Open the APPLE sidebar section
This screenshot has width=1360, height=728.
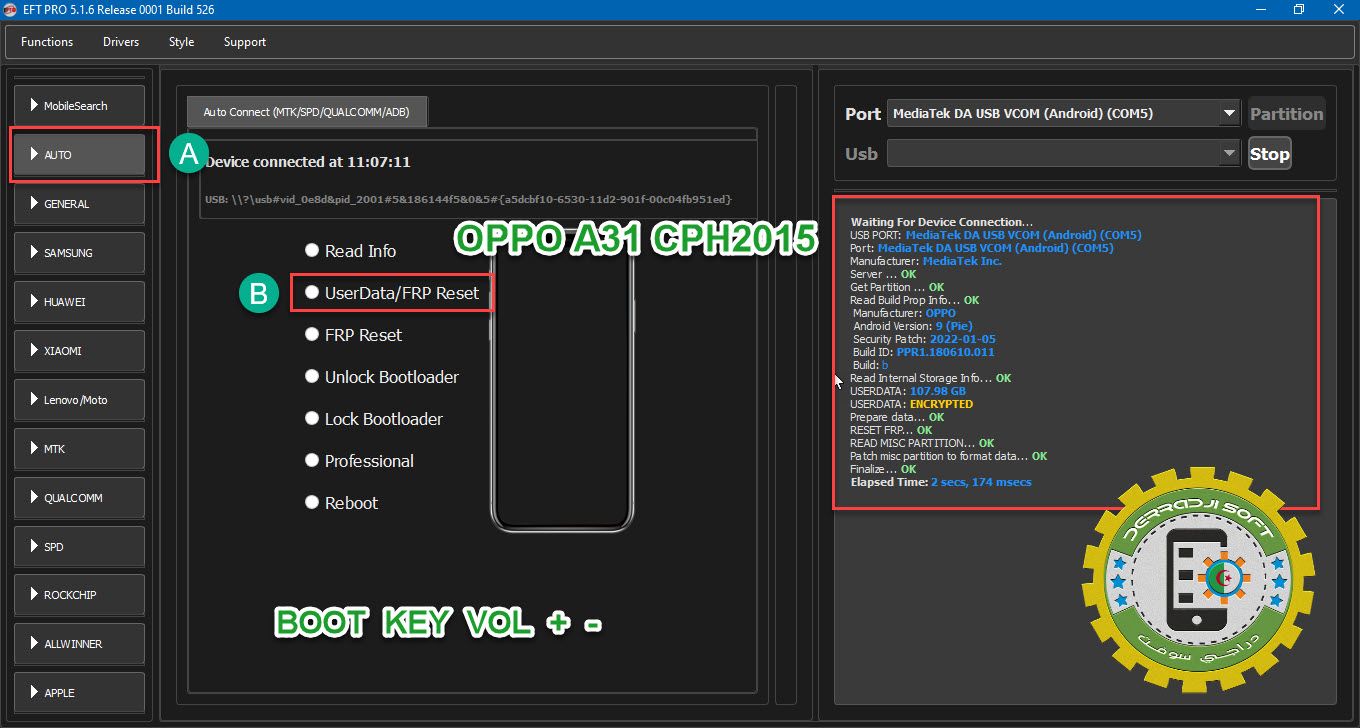[80, 692]
